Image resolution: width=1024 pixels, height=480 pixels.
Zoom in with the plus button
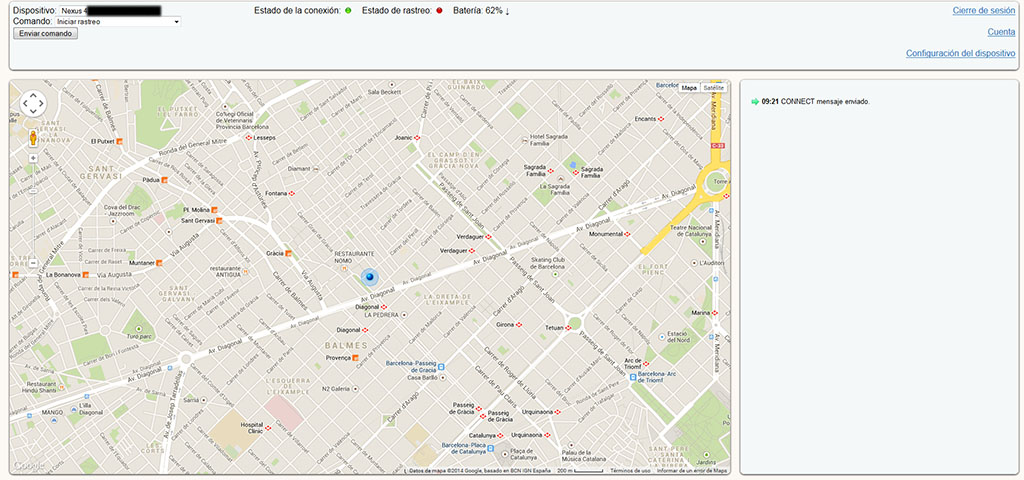(33, 158)
